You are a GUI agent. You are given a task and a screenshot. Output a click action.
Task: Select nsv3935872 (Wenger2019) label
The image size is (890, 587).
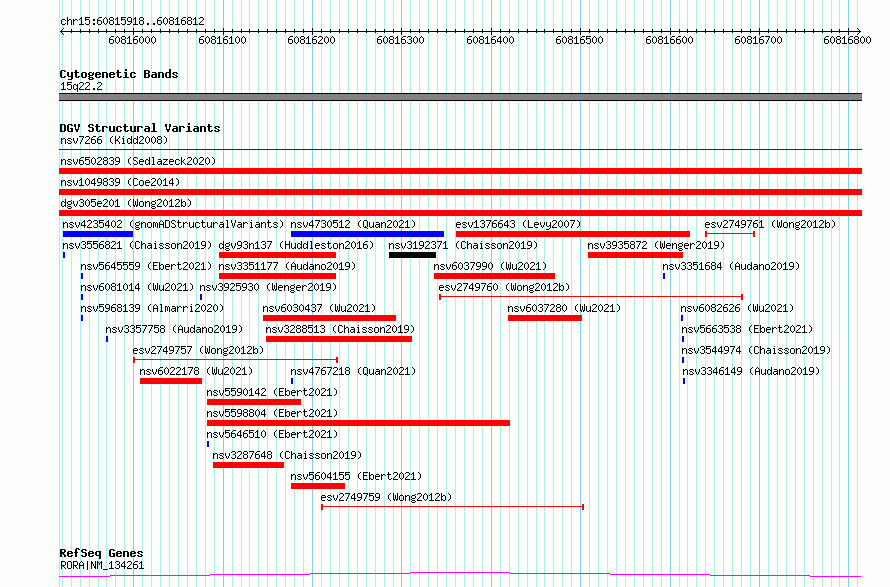click(656, 245)
